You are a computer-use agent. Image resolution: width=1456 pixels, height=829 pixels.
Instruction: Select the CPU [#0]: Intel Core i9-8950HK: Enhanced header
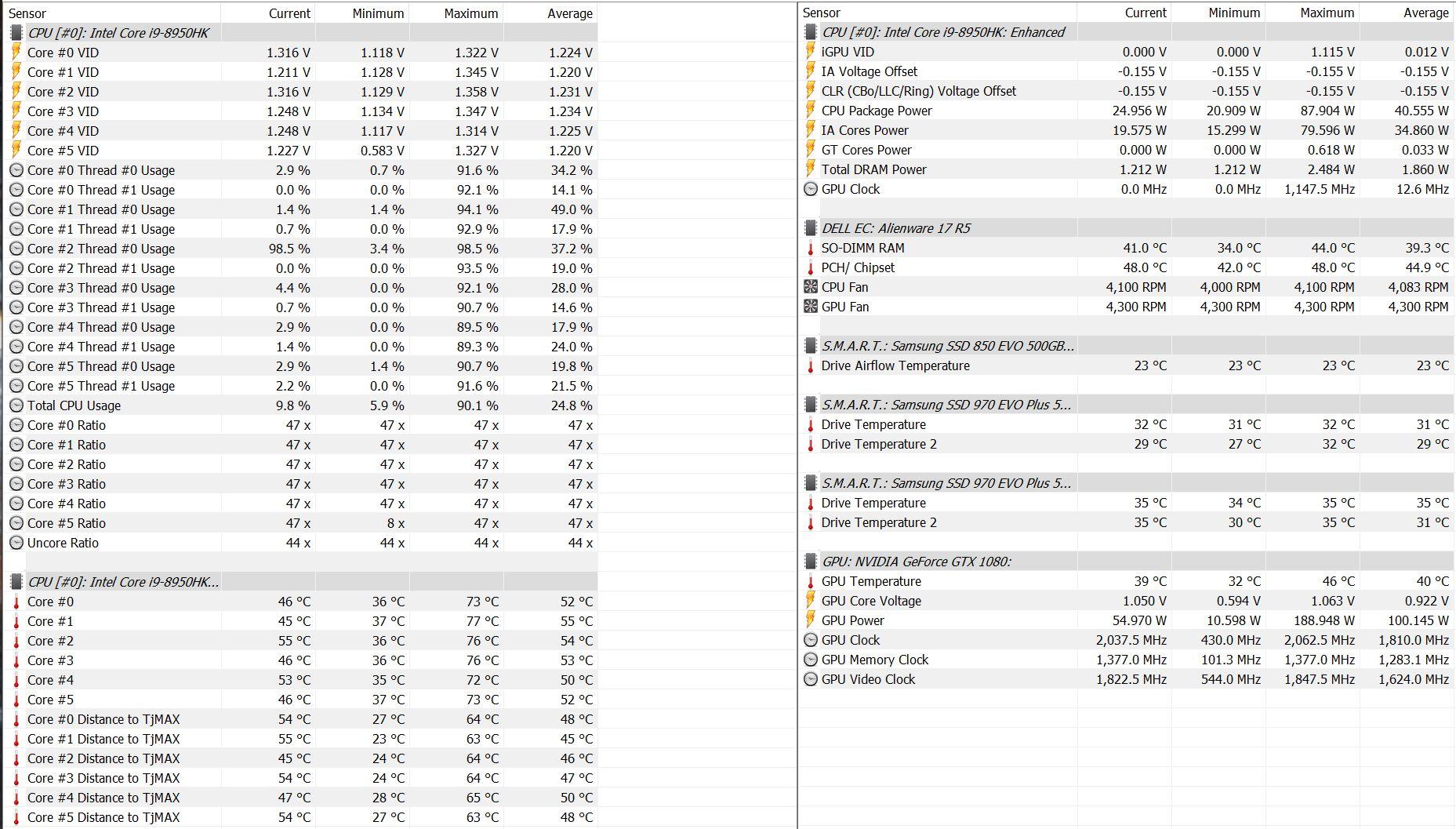click(1127, 32)
